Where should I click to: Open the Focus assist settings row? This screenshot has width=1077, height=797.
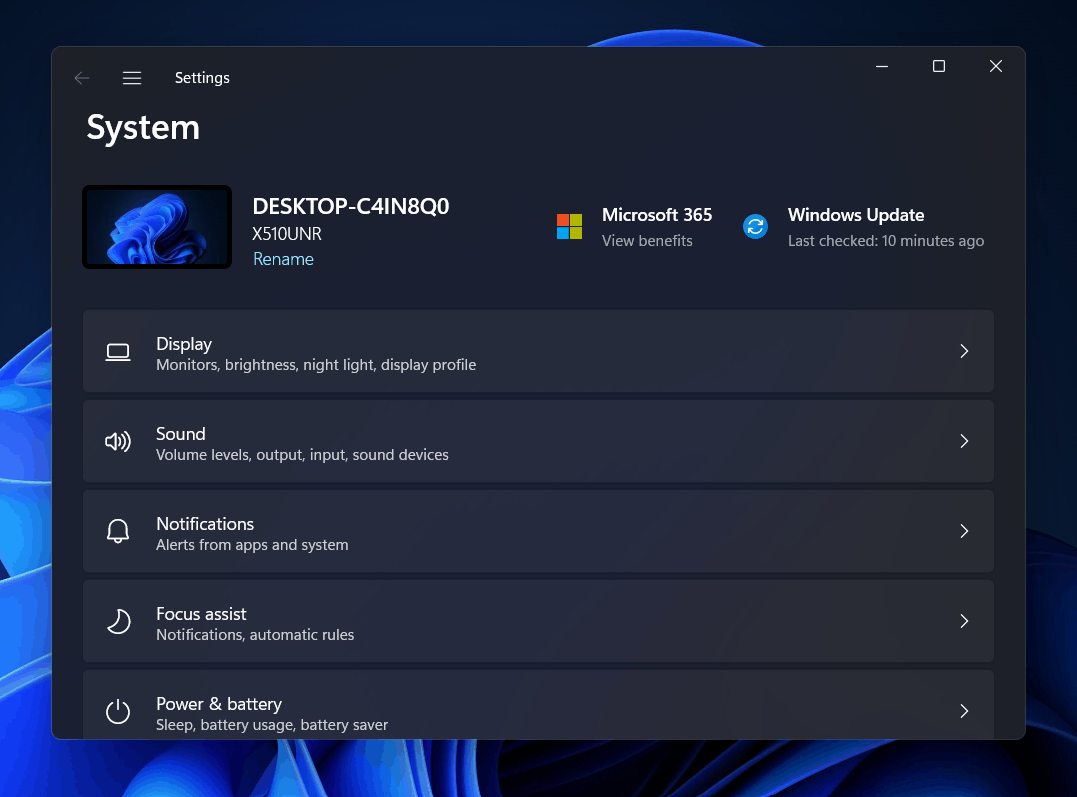tap(538, 621)
